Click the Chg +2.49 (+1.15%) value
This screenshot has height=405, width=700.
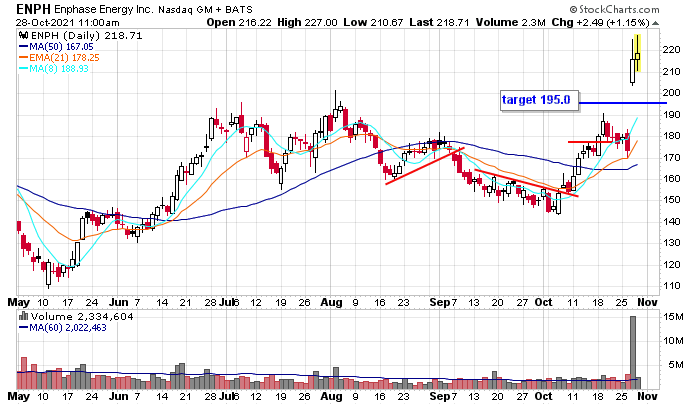click(600, 22)
